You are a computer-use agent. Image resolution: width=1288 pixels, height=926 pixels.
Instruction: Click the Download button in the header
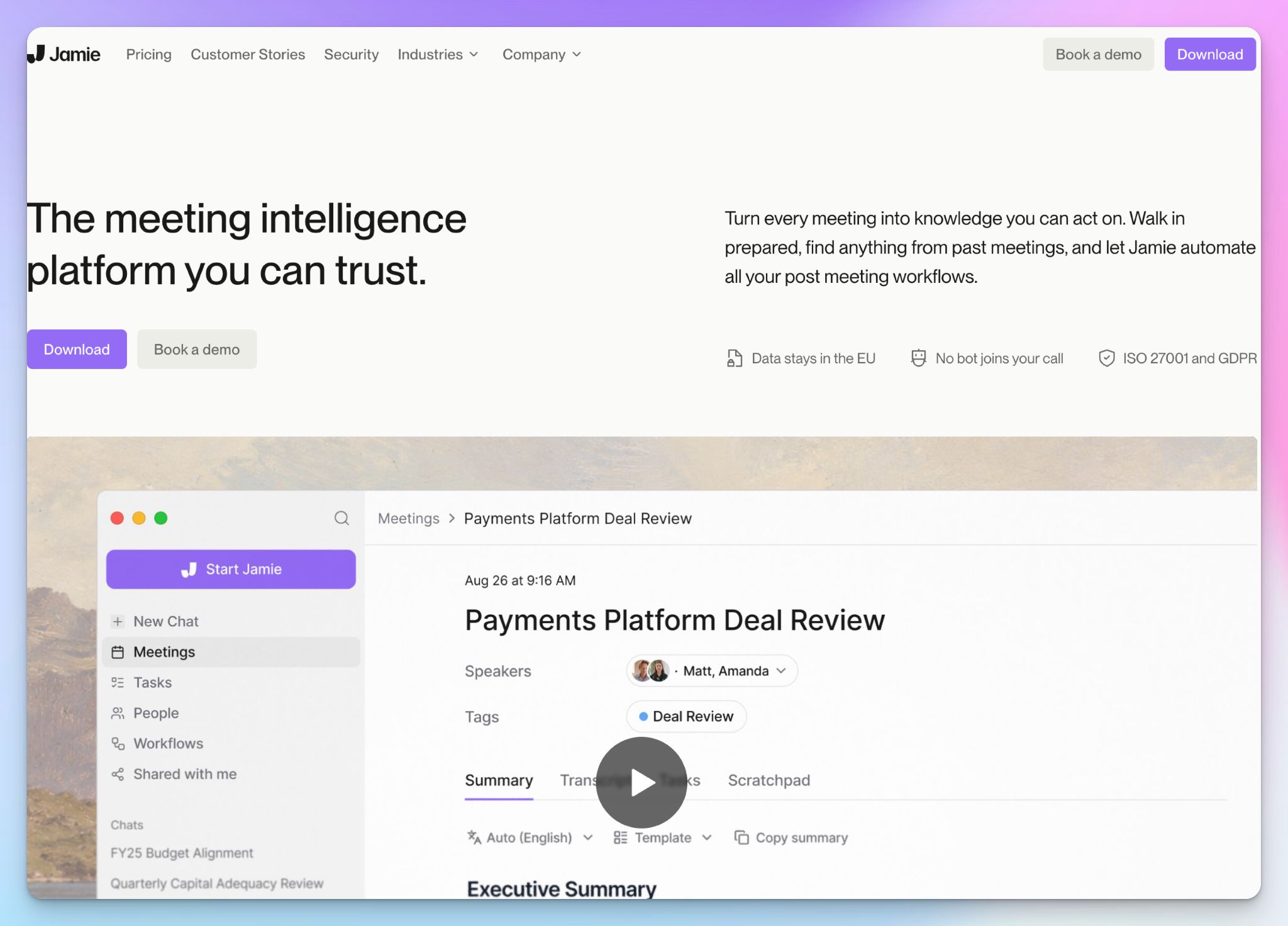tap(1209, 54)
